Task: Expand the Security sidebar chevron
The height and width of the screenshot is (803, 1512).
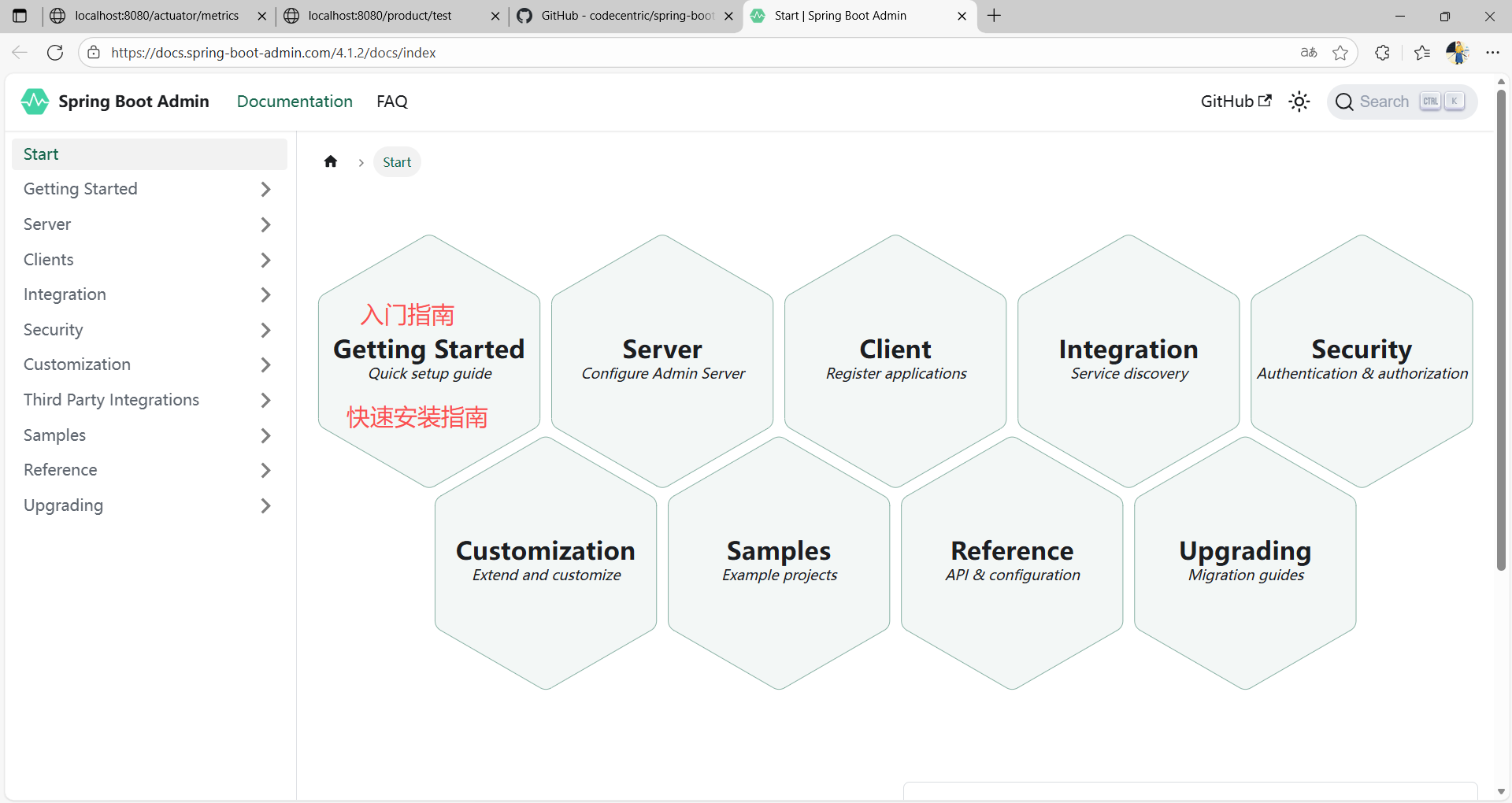Action: pyautogui.click(x=265, y=330)
